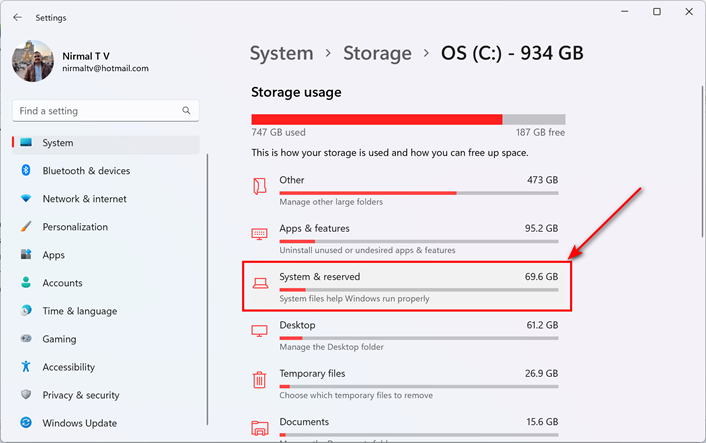Click the 26.9 GB value

(x=541, y=373)
